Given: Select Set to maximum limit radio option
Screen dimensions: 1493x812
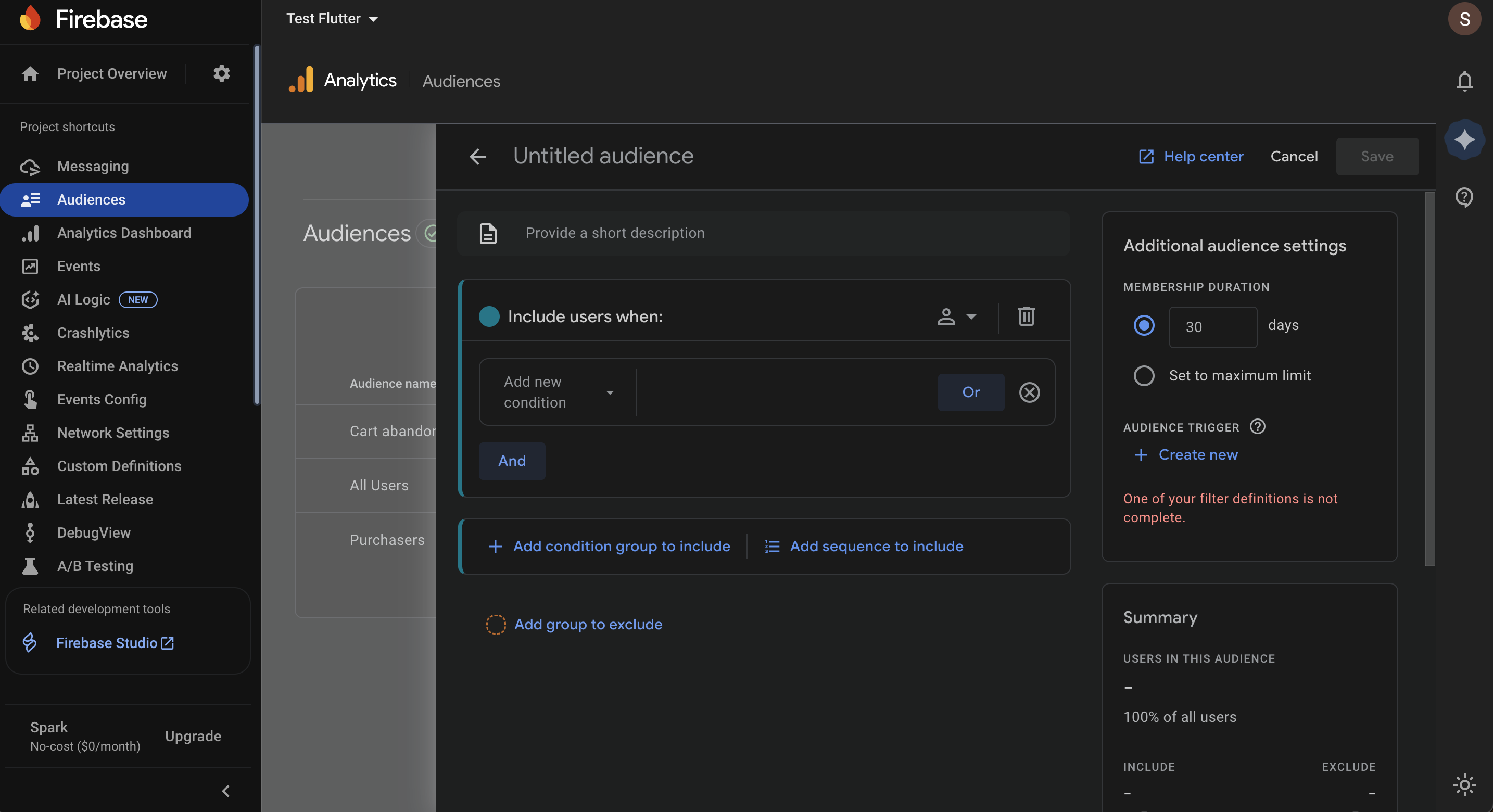Looking at the screenshot, I should 1144,376.
